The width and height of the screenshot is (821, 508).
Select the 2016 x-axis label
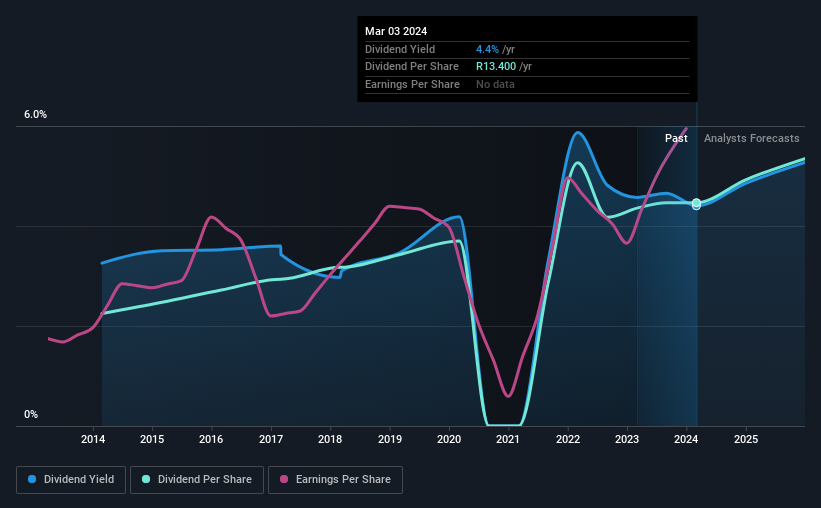(x=211, y=439)
